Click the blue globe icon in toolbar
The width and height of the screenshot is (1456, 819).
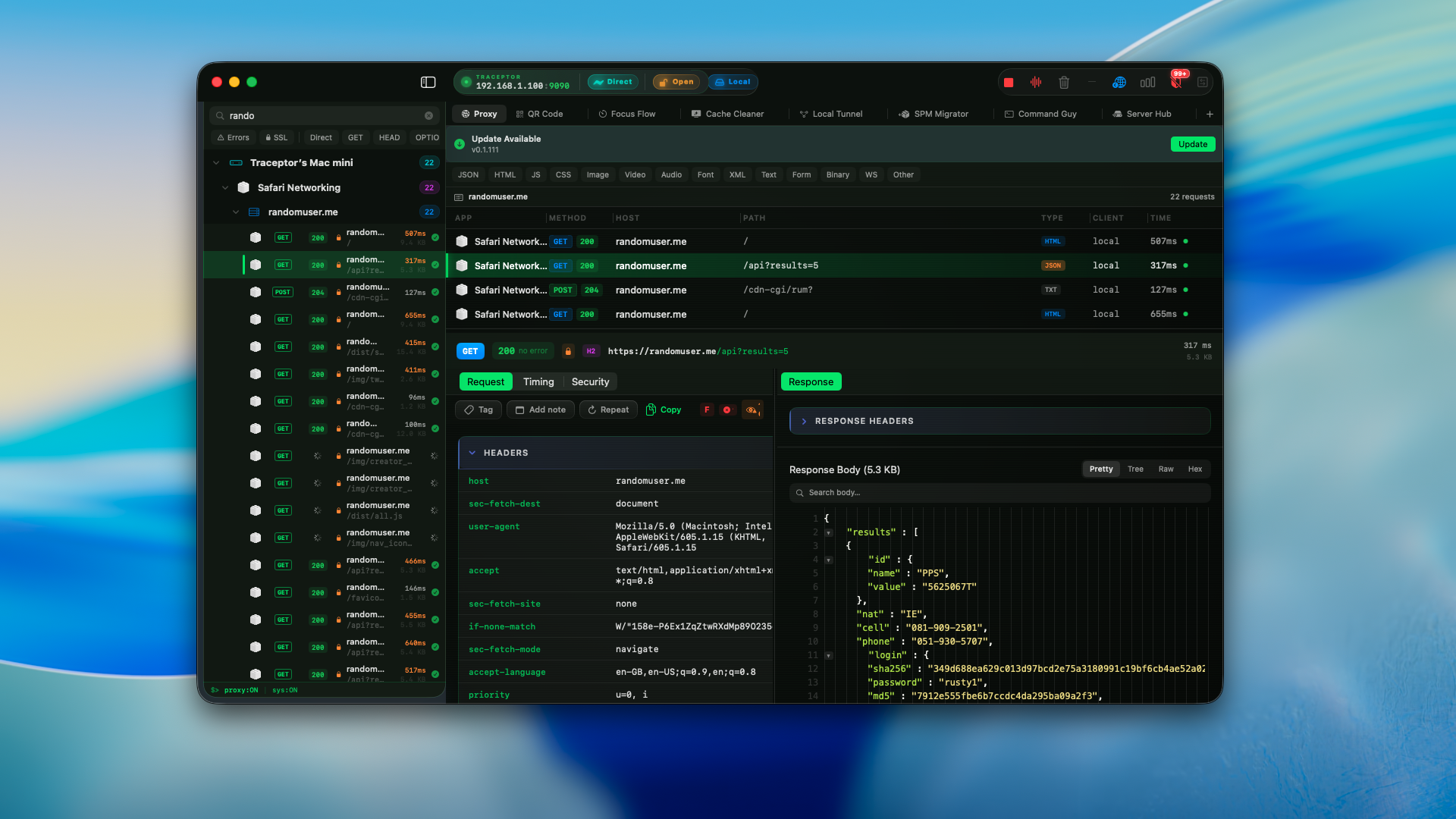[1119, 83]
